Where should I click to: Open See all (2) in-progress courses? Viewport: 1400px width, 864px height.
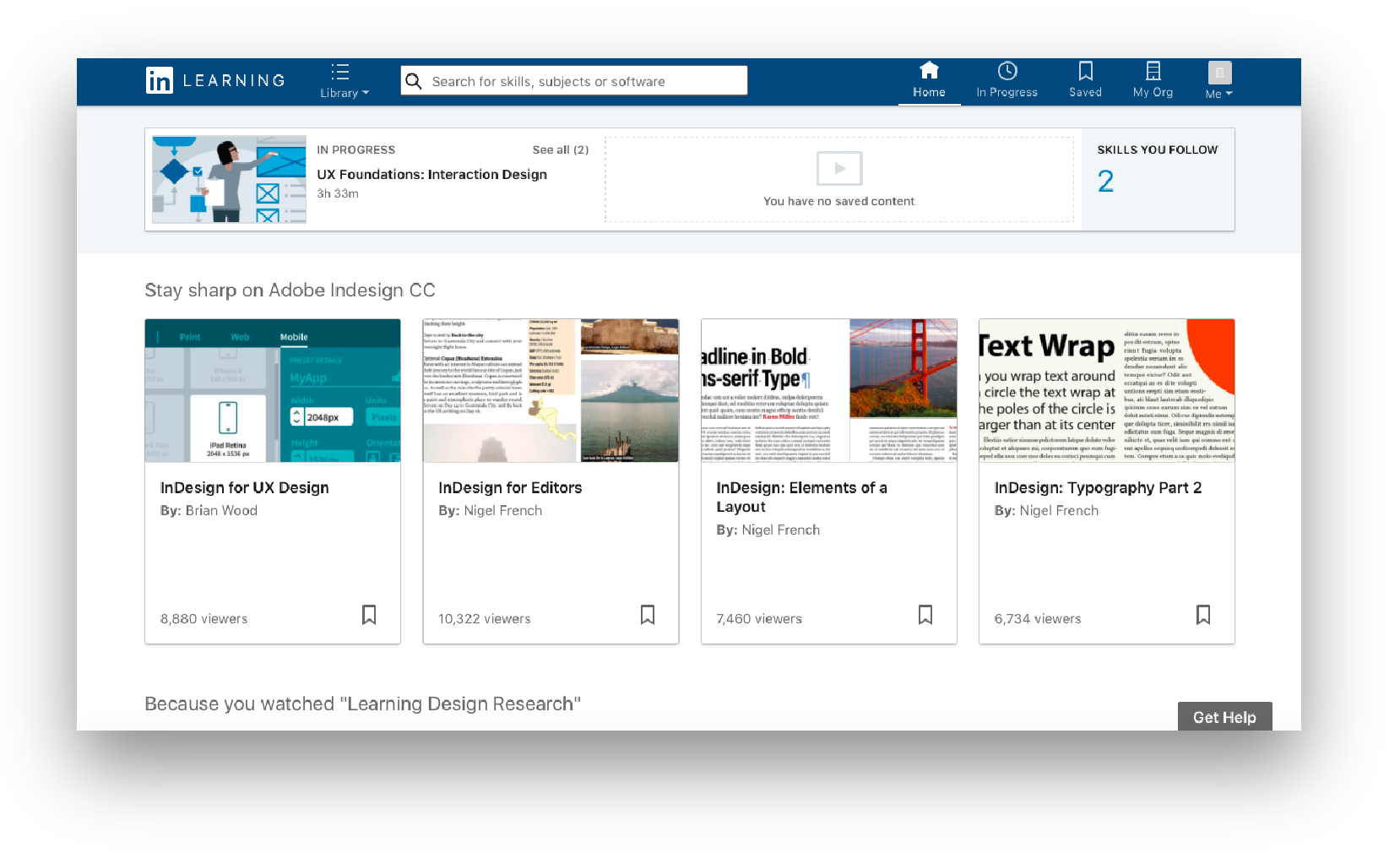coord(561,149)
